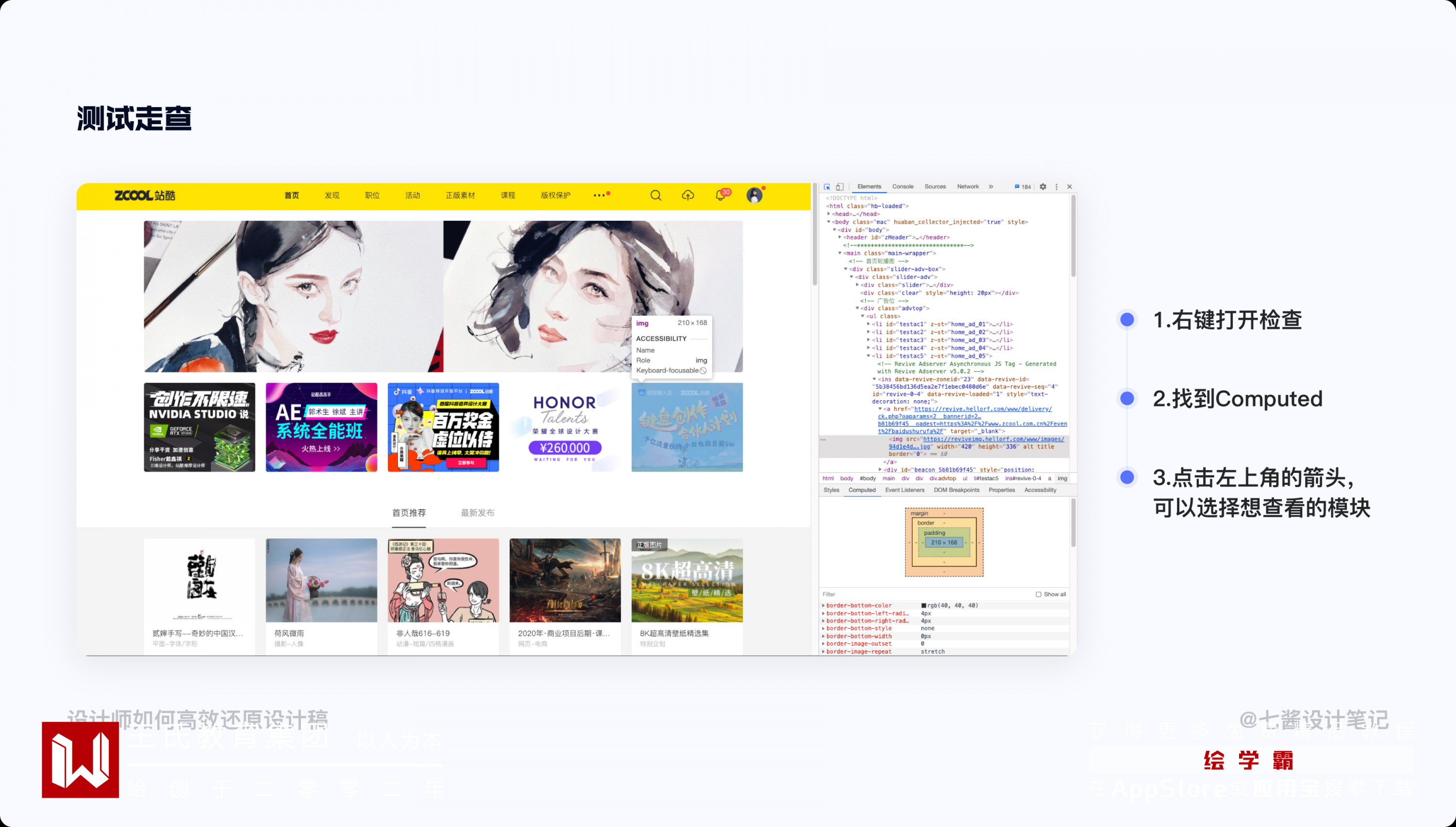1456x827 pixels.
Task: Activate the inspect element arrow tool
Action: click(x=827, y=187)
